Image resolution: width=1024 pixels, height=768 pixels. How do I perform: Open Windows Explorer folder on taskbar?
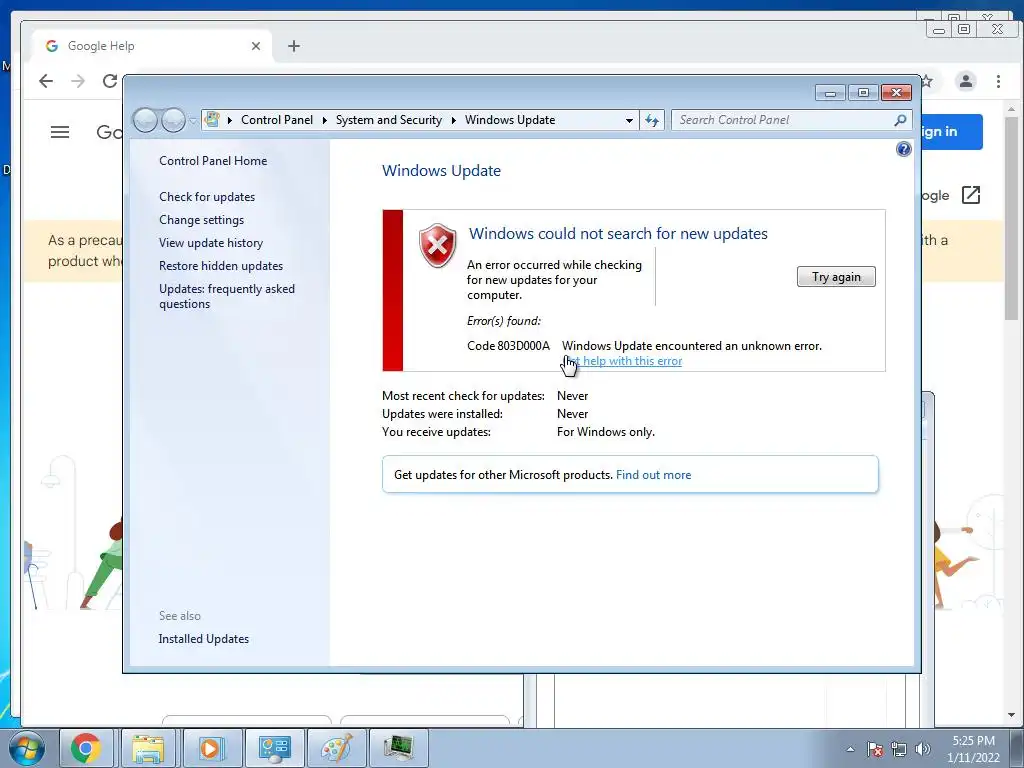coord(148,748)
